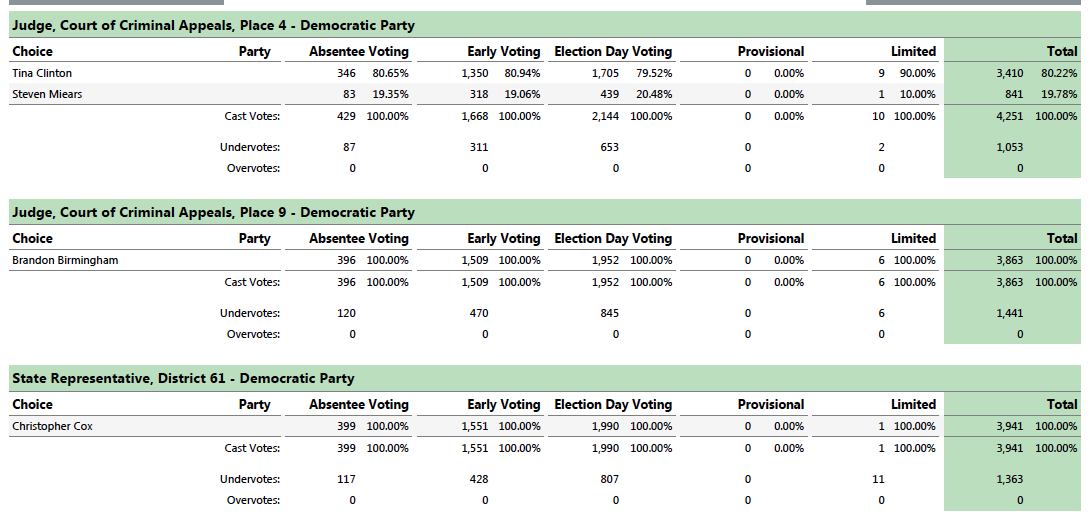The width and height of the screenshot is (1090, 527).
Task: Click Provisional column header in Place 4 table
Action: coord(770,51)
